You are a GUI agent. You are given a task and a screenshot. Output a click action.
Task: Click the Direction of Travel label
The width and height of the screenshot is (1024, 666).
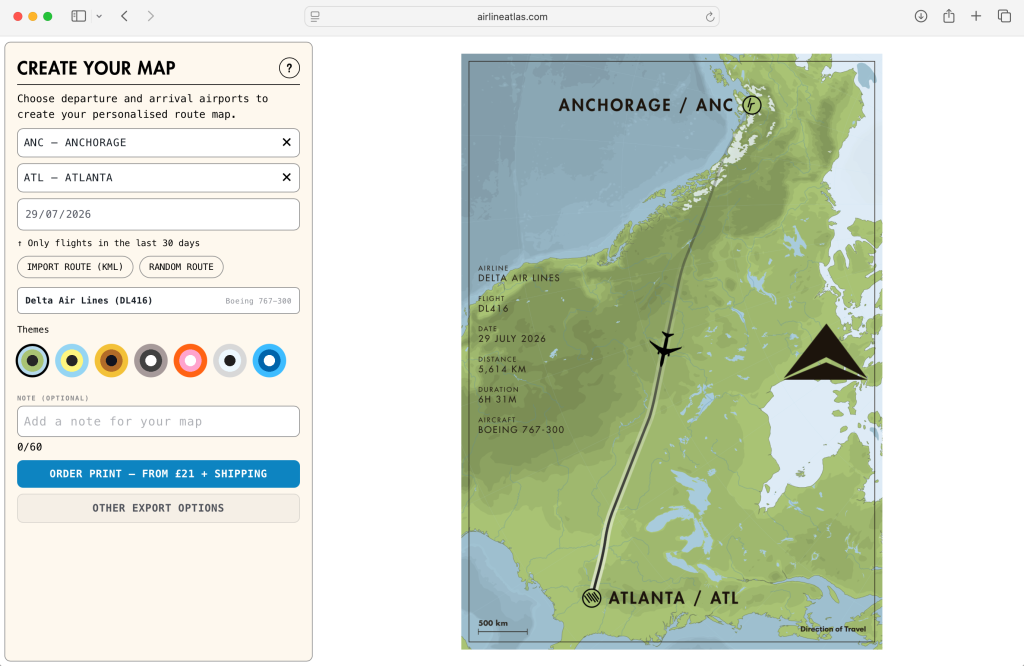833,629
